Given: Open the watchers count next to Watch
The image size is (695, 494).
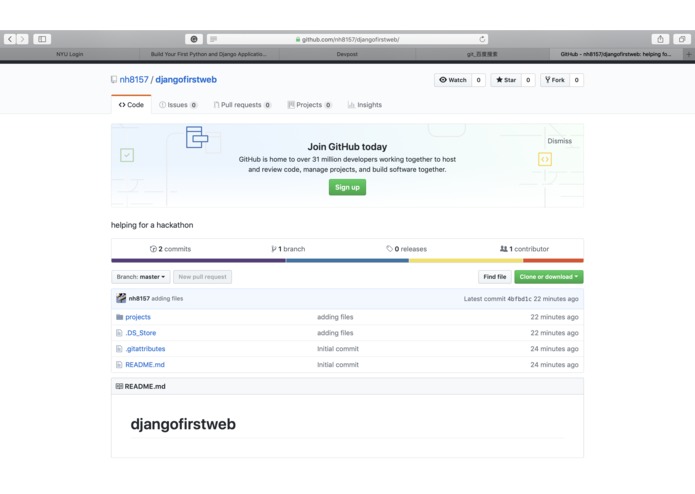Looking at the screenshot, I should tap(478, 80).
